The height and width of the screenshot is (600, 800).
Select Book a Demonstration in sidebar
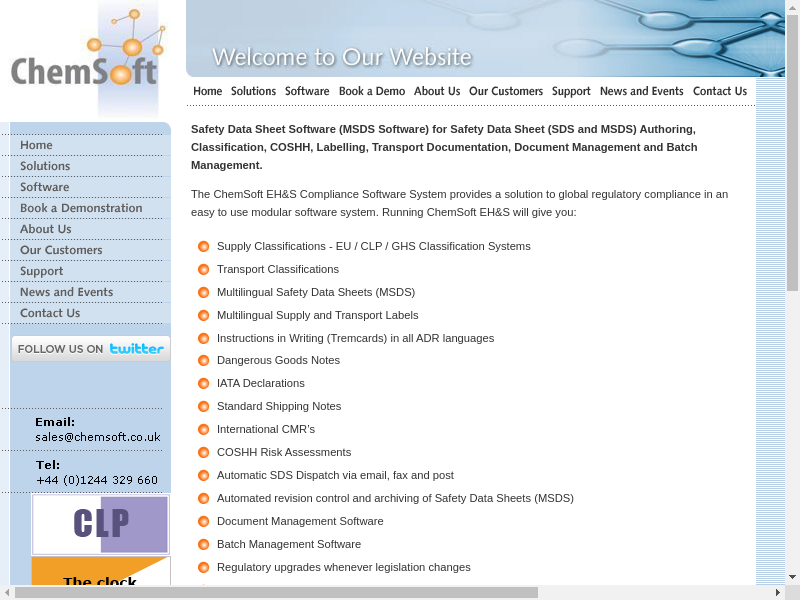tap(81, 208)
